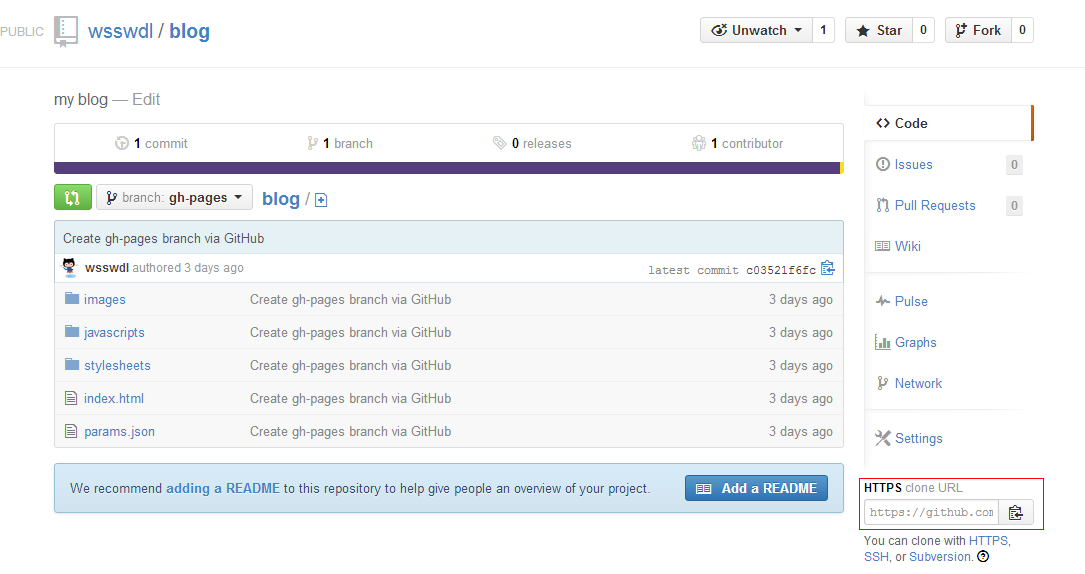Click the language breakdown color bar
This screenshot has width=1085, height=574.
click(x=447, y=168)
